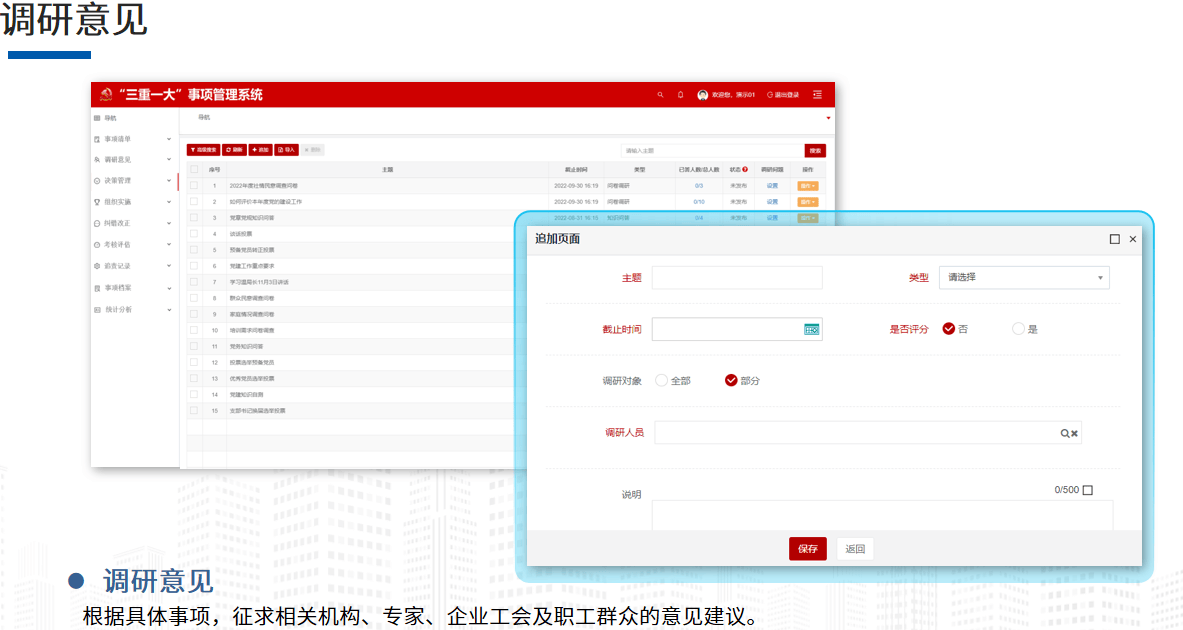Focus the 请输入主题 search box
The image size is (1183, 630).
pyautogui.click(x=712, y=151)
